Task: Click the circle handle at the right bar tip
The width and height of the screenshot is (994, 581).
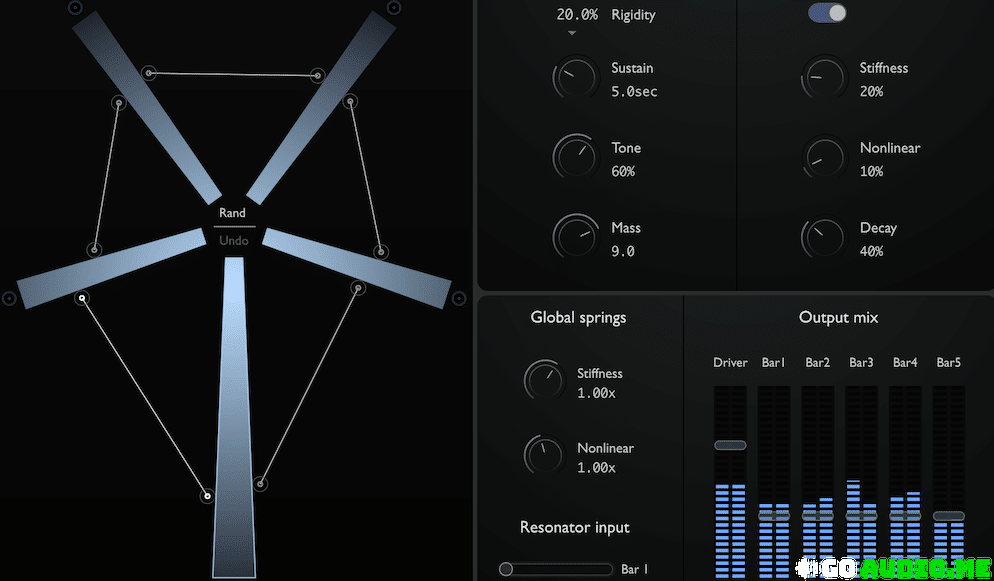Action: pyautogui.click(x=459, y=297)
